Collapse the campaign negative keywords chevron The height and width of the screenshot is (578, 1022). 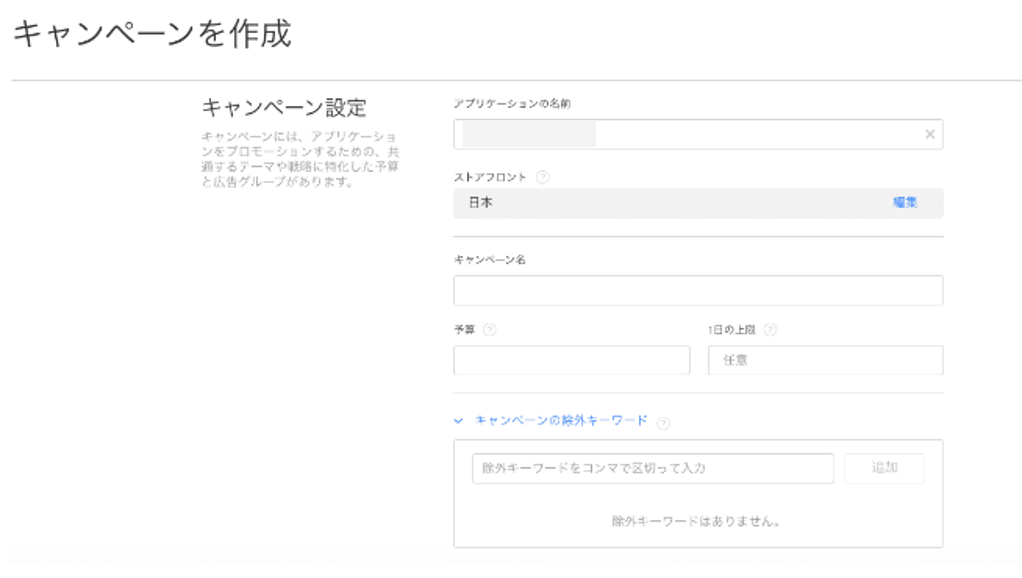pos(459,421)
